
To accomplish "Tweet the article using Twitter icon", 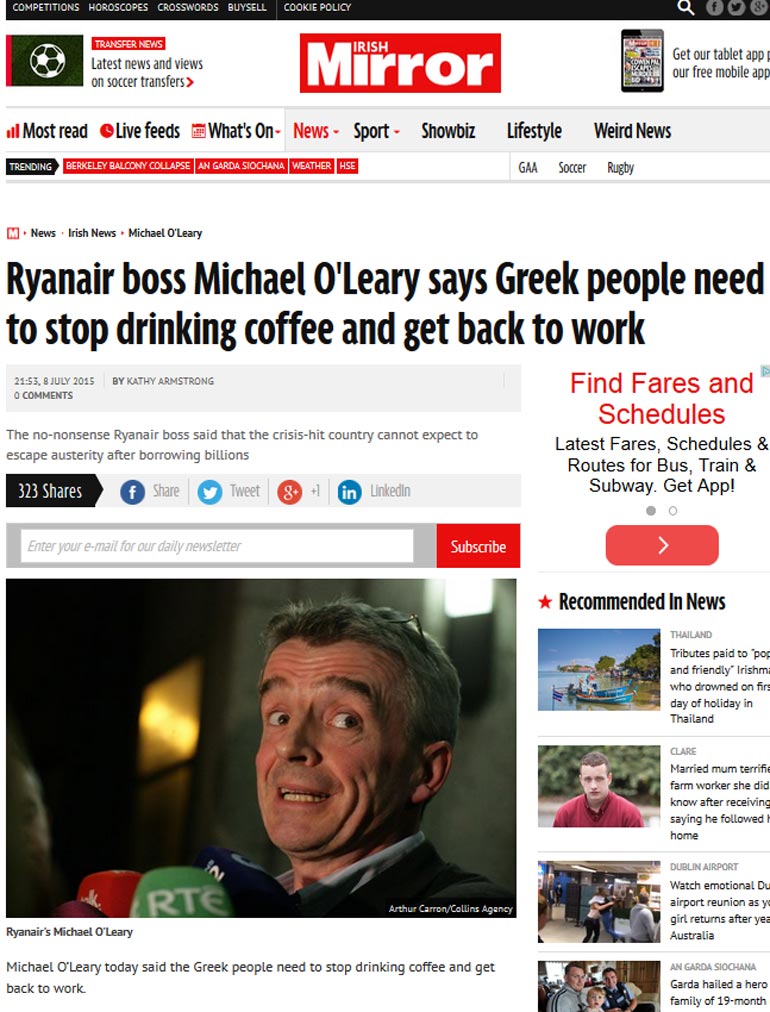I will point(210,492).
